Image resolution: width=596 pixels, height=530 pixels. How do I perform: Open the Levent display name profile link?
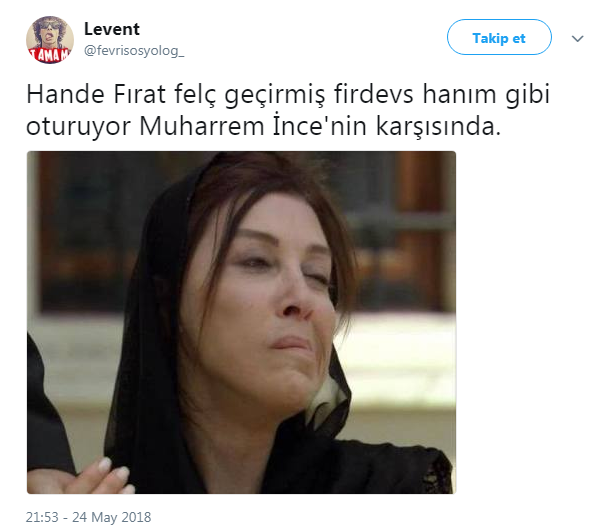coord(112,29)
